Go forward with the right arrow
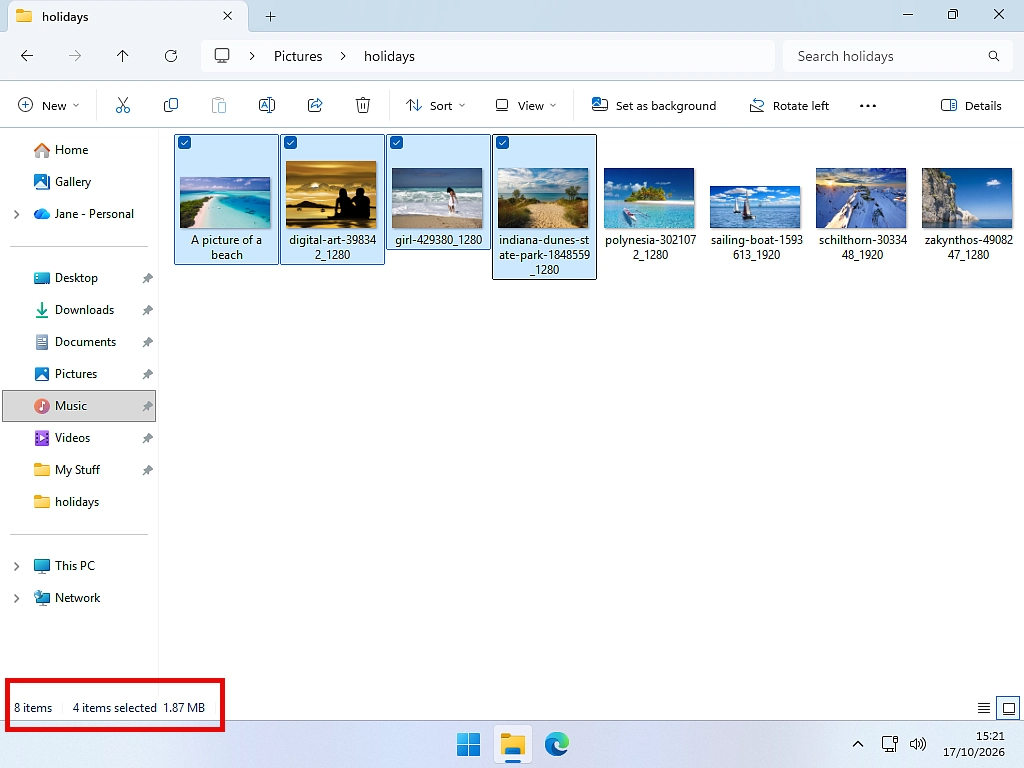Viewport: 1024px width, 768px height. (x=75, y=56)
